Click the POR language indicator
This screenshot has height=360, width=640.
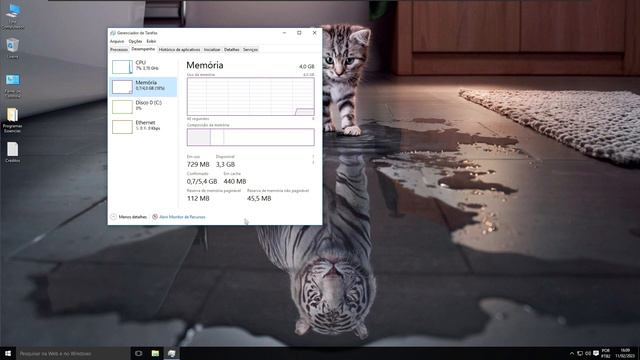pos(606,353)
